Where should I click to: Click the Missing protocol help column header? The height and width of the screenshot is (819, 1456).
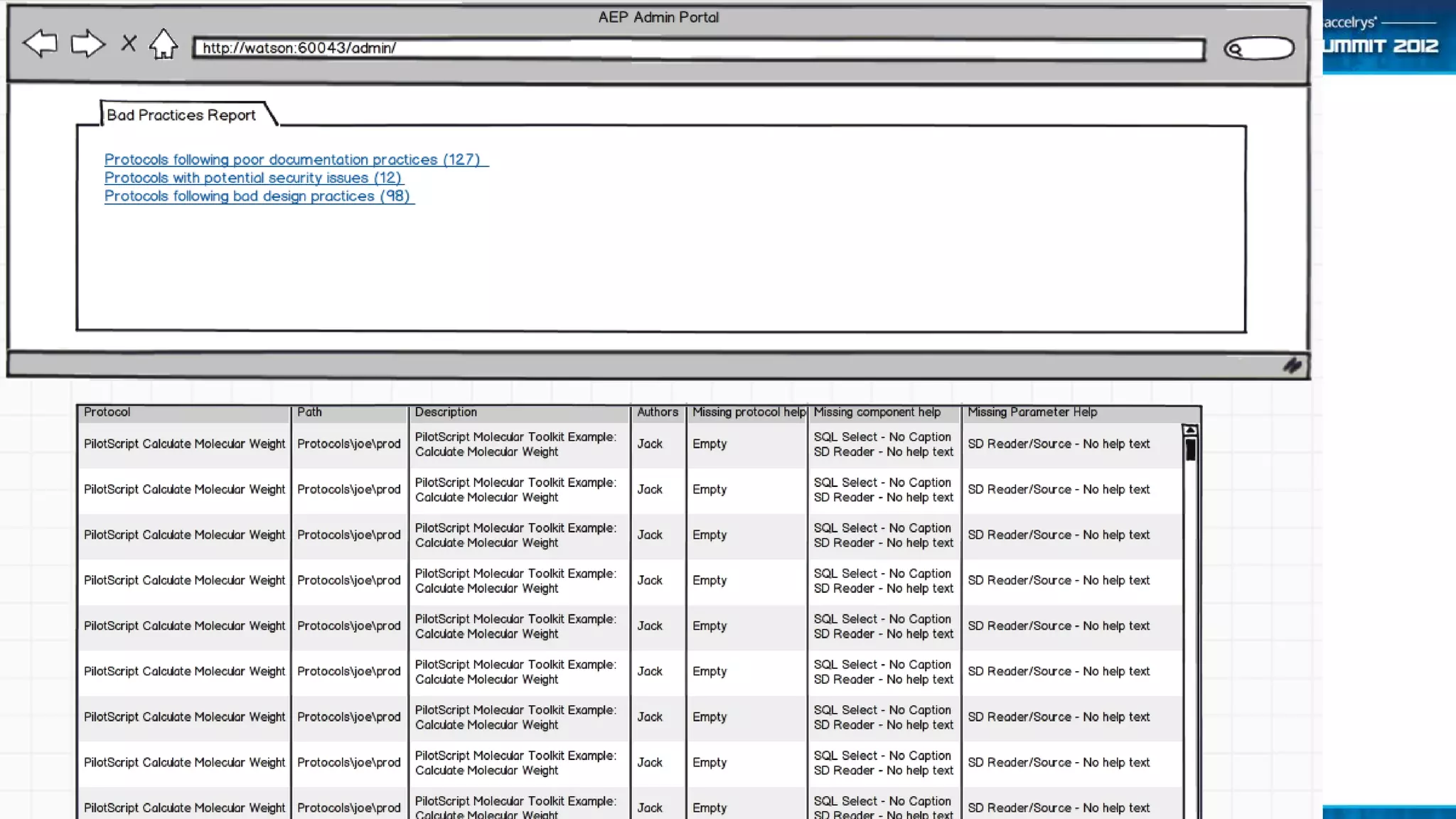[x=749, y=412]
